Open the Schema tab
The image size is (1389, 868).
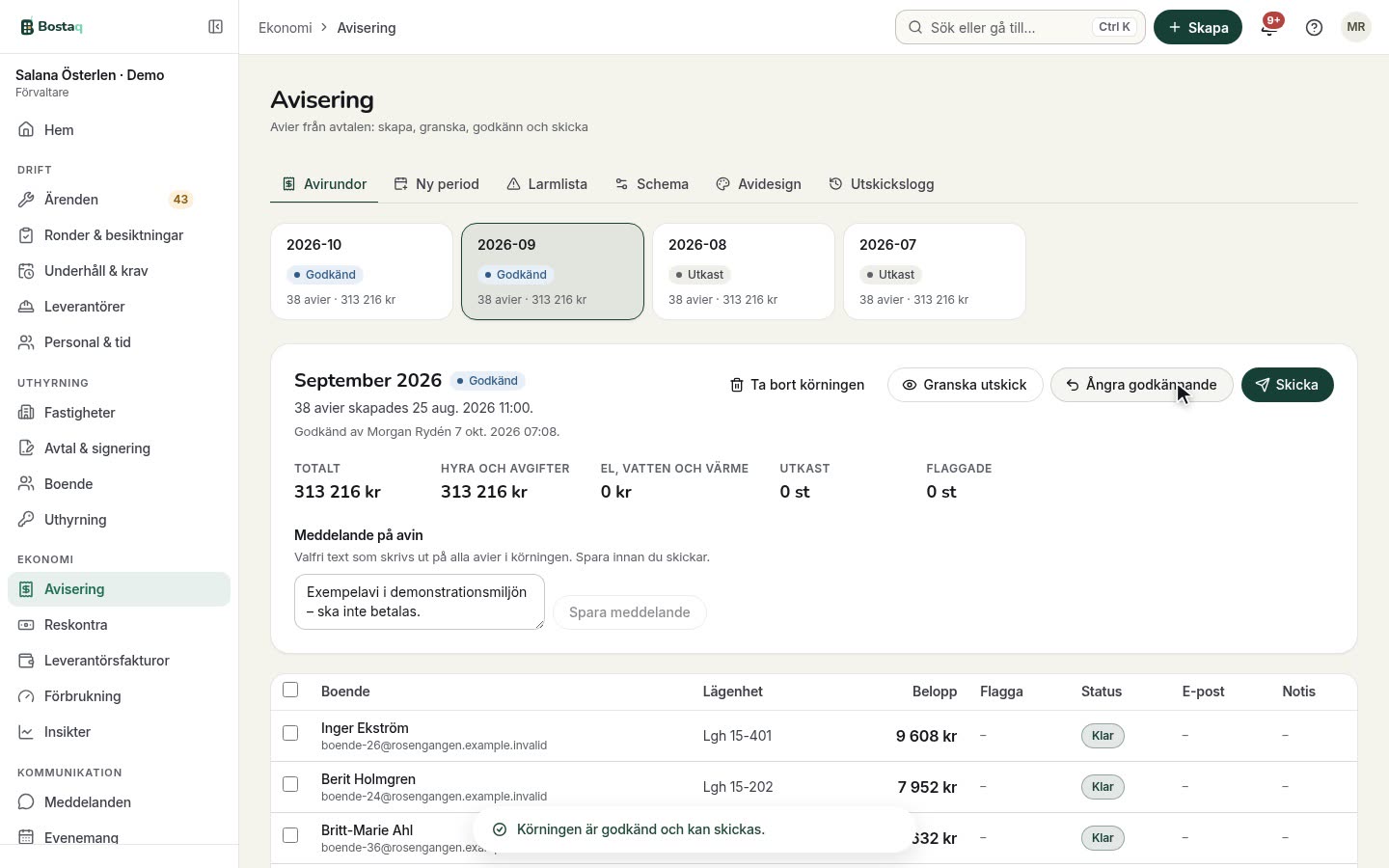[x=652, y=184]
